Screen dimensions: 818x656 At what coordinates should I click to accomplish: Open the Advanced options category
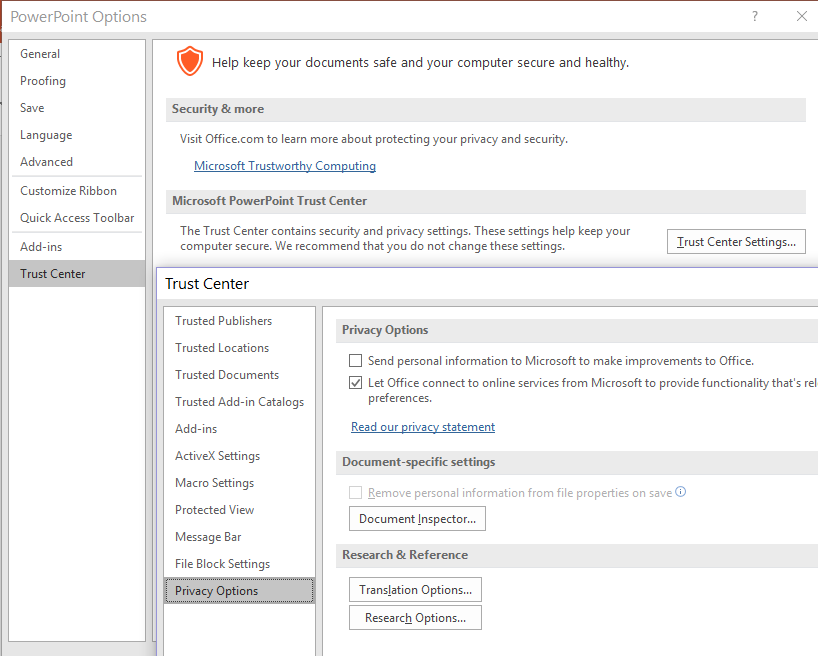point(77,162)
